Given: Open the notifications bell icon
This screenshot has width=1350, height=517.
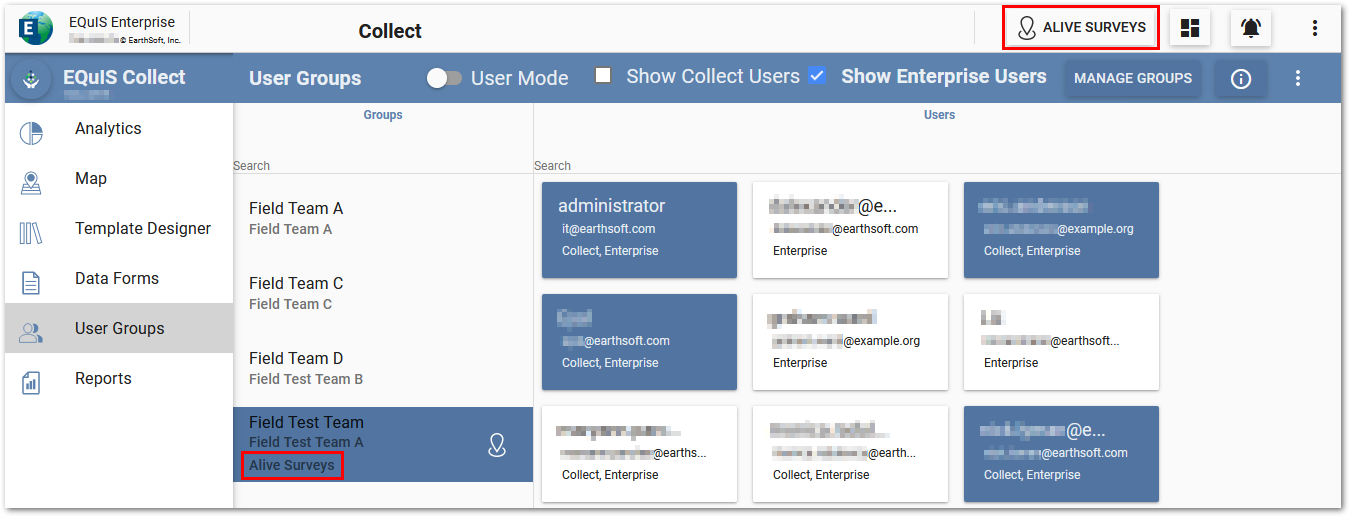Looking at the screenshot, I should [1251, 28].
